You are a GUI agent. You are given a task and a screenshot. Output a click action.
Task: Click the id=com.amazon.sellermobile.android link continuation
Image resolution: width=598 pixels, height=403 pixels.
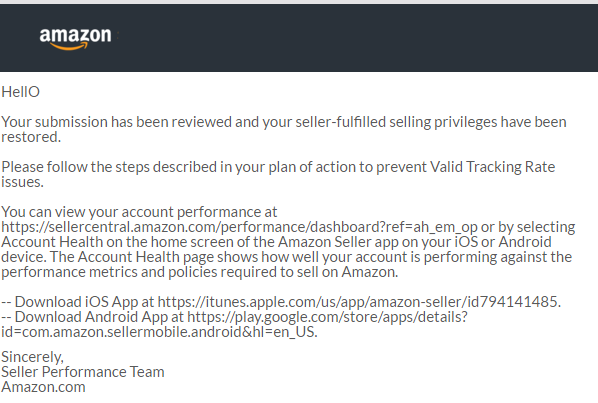pos(158,332)
